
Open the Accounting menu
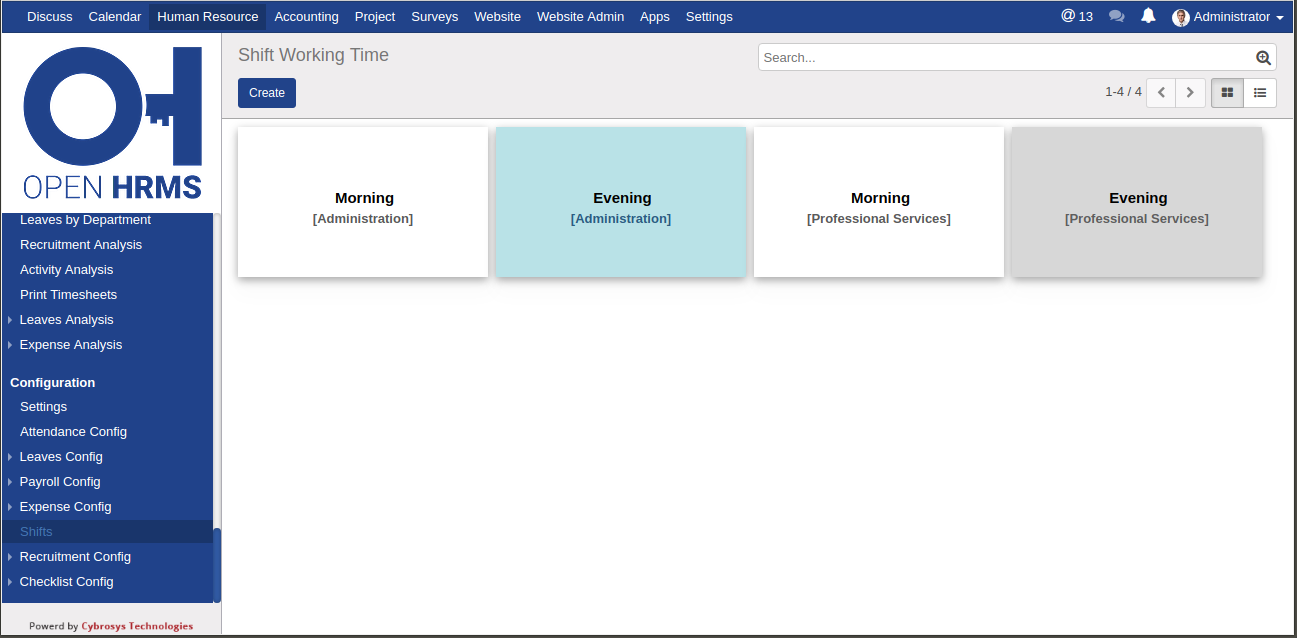pyautogui.click(x=306, y=17)
